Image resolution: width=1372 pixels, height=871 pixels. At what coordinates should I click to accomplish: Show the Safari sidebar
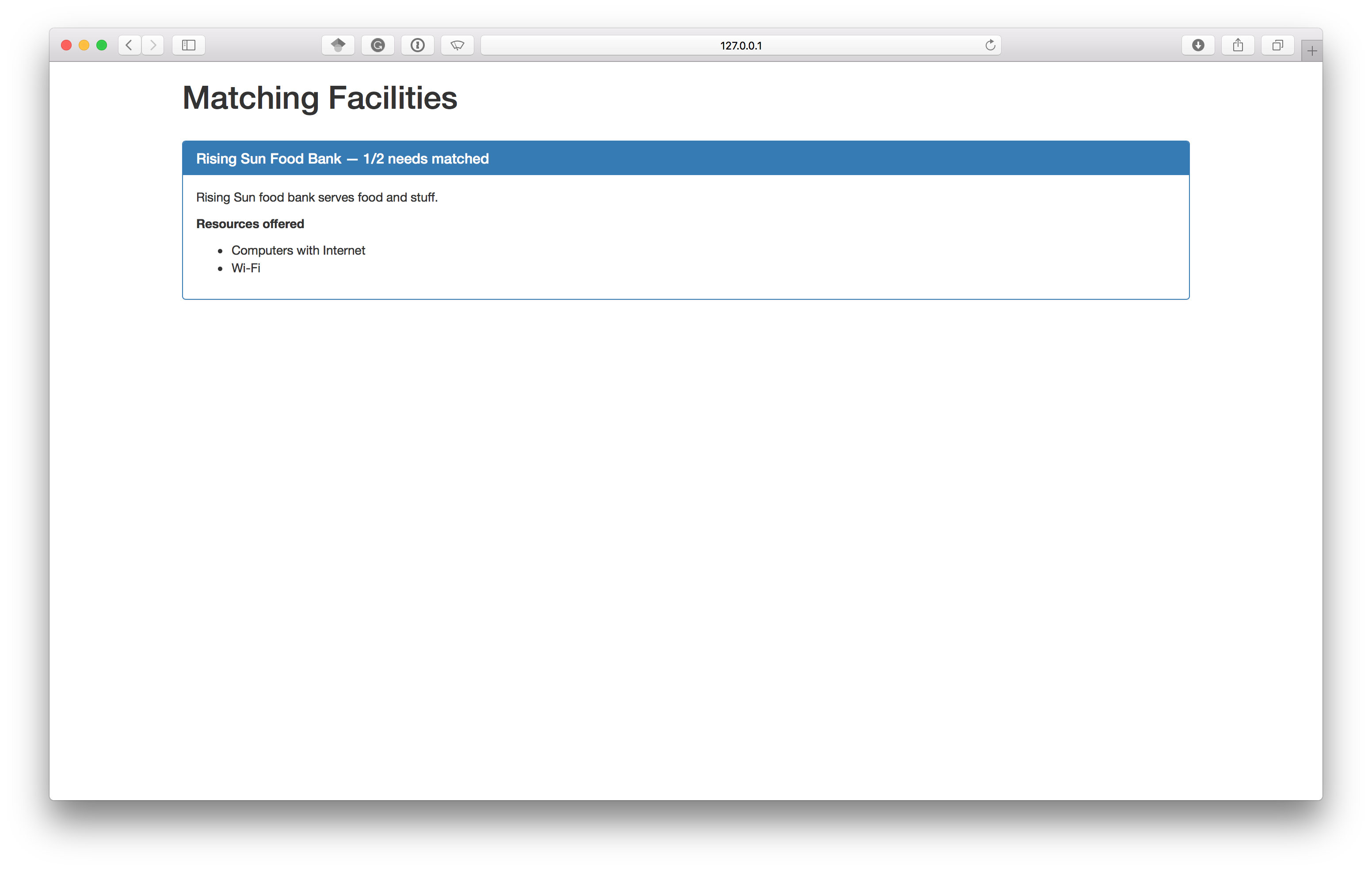pos(189,45)
